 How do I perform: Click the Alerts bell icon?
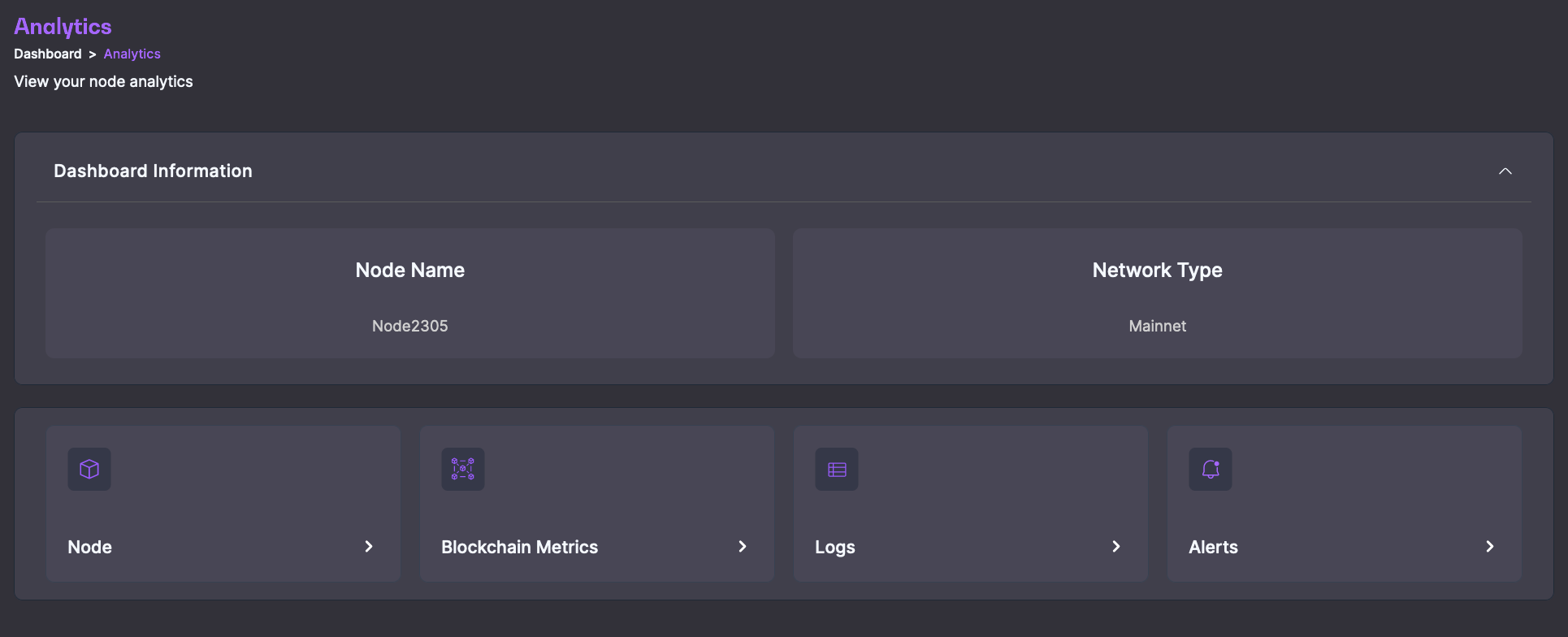tap(1211, 469)
